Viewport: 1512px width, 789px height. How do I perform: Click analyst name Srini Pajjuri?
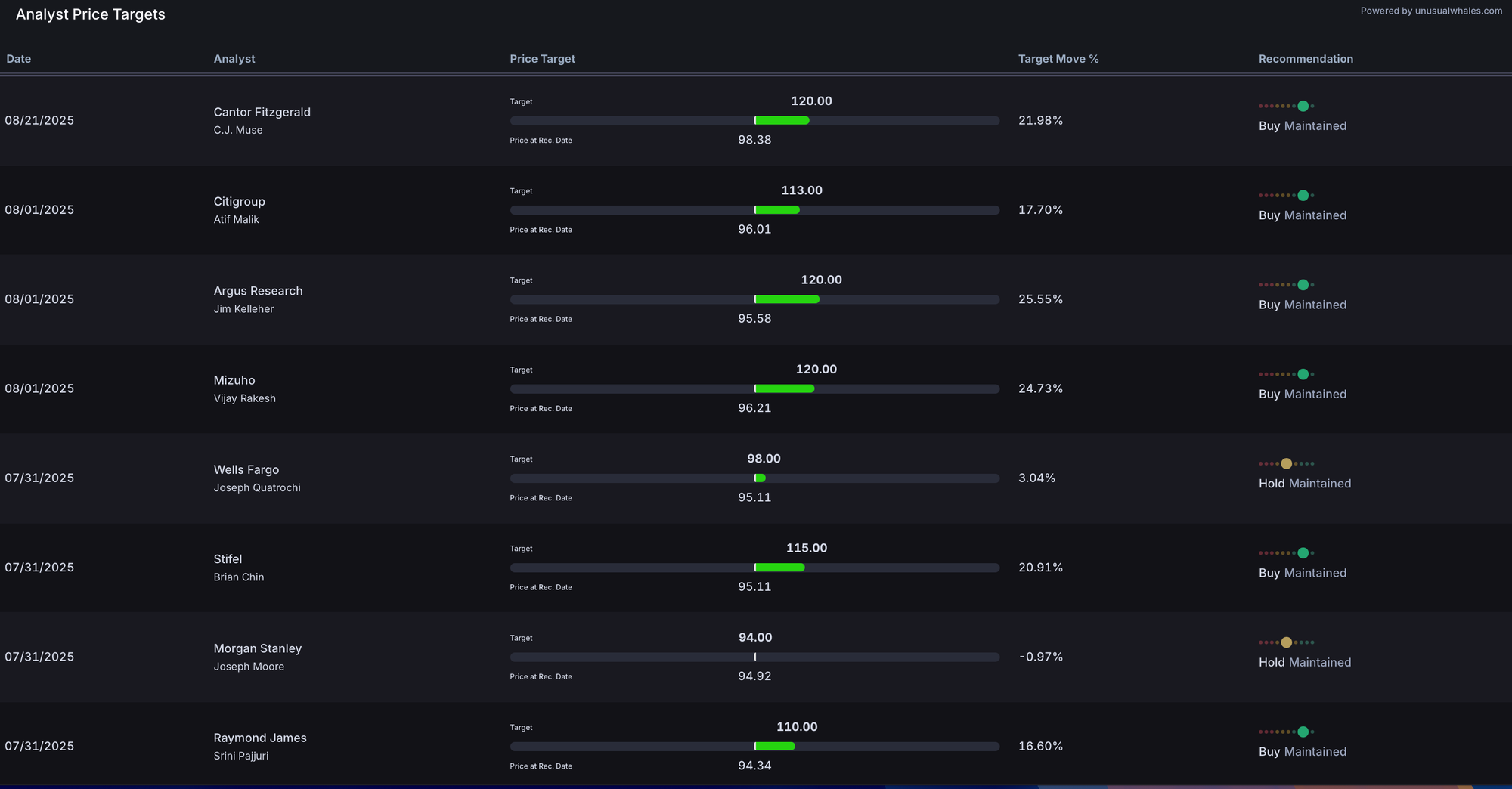click(241, 756)
